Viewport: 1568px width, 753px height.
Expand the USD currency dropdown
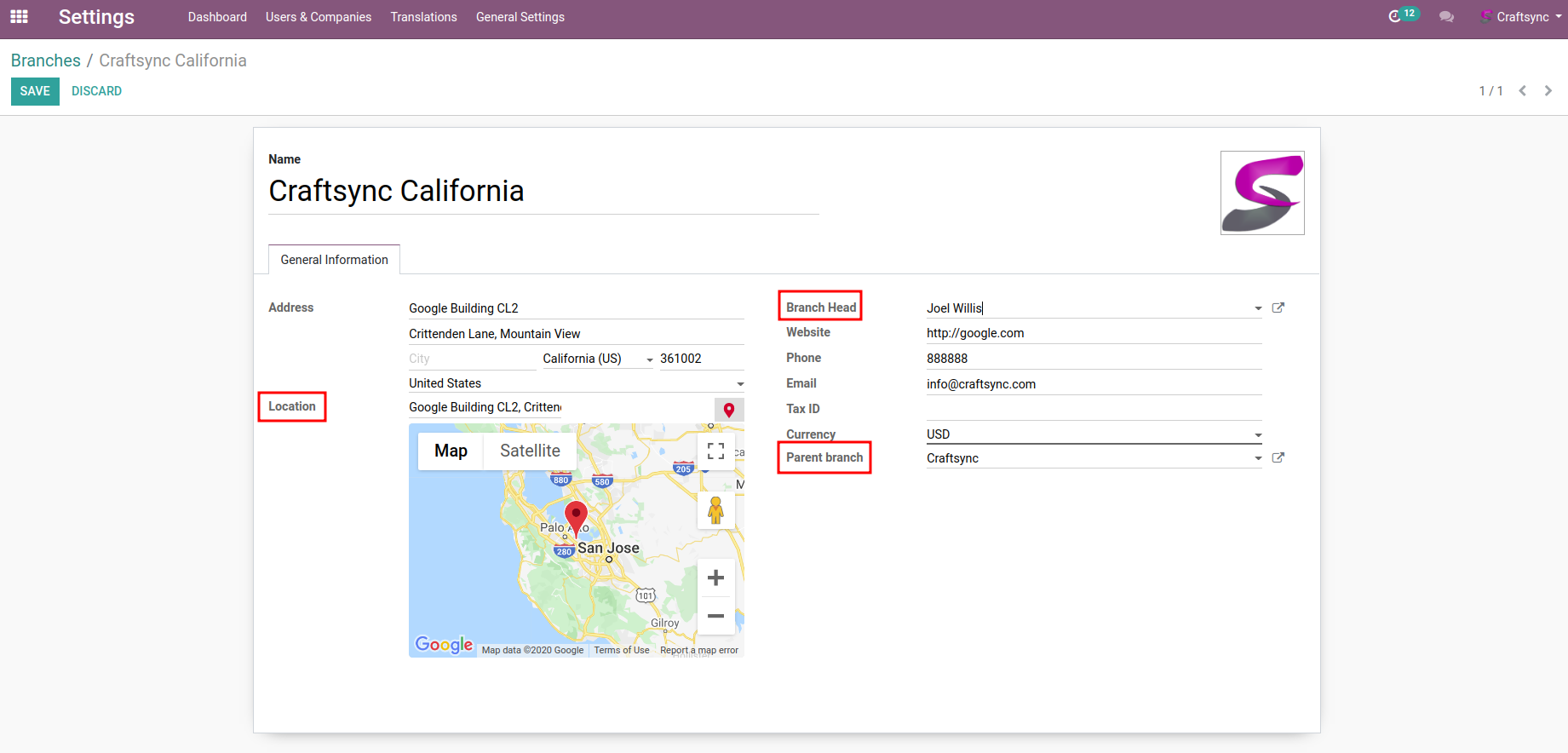click(1258, 435)
